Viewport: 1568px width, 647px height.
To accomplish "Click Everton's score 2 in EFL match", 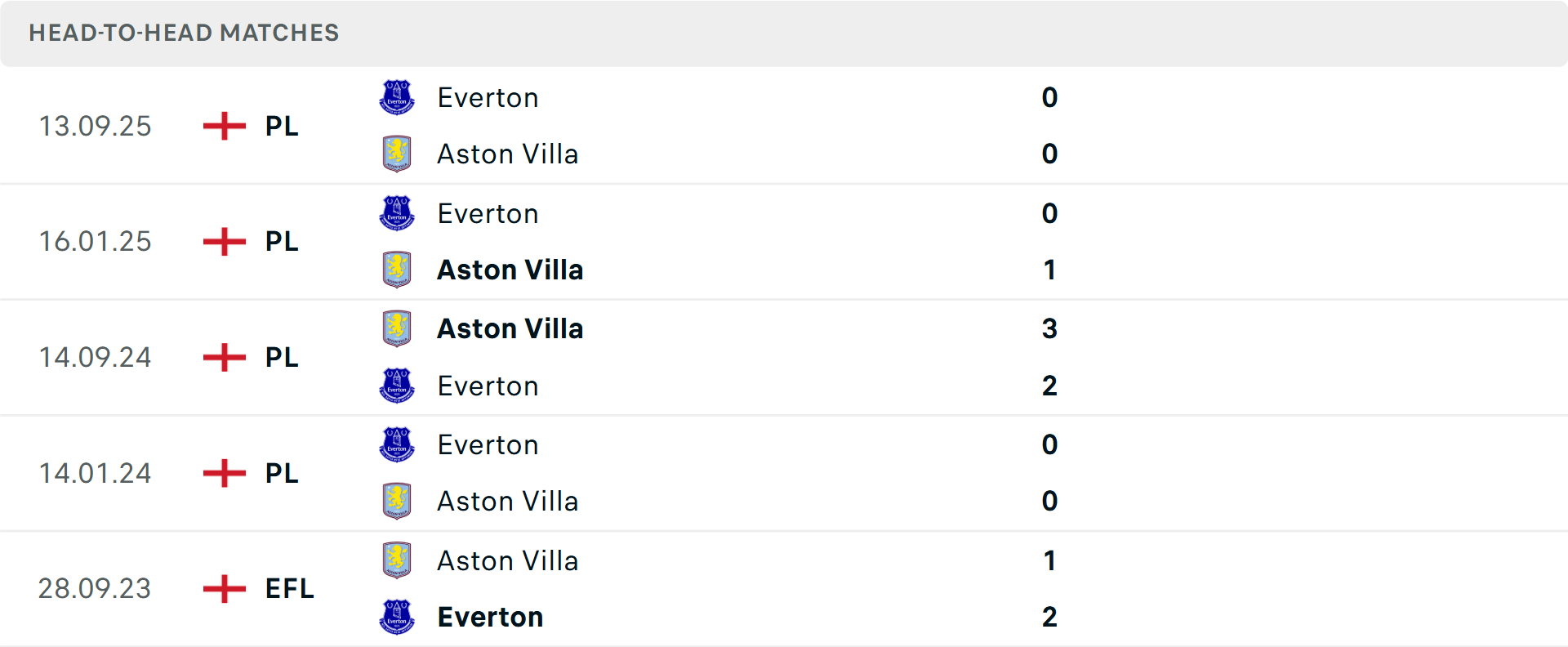I will click(1049, 617).
